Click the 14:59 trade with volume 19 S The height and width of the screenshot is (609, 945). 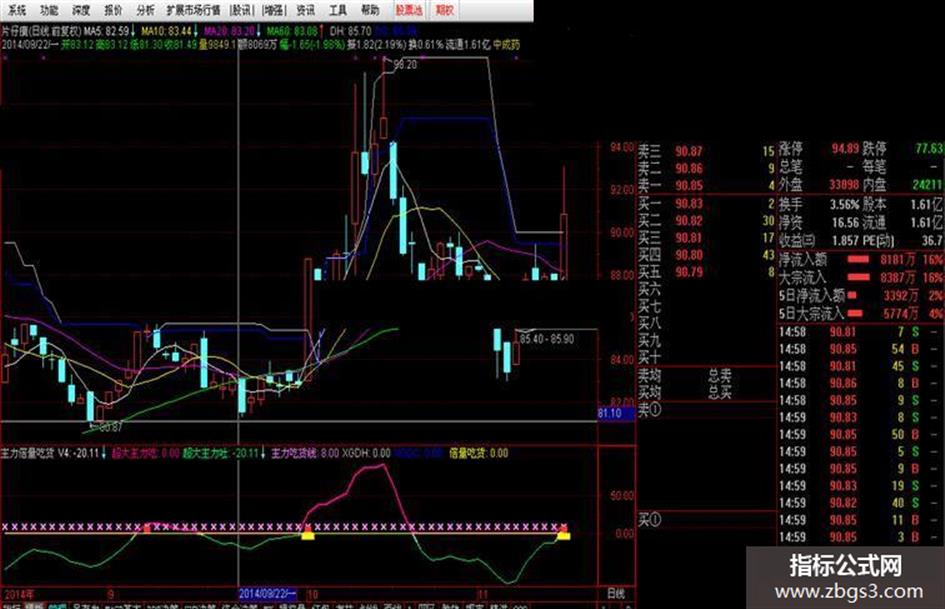[861, 485]
